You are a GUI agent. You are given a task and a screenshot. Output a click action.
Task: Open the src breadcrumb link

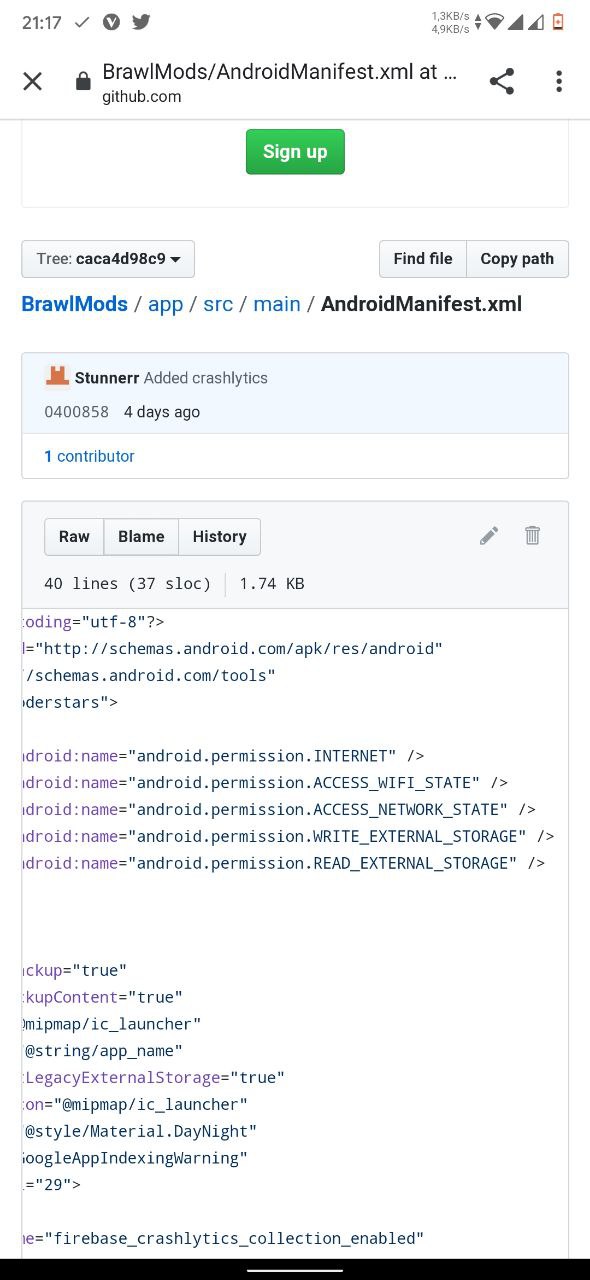(218, 304)
